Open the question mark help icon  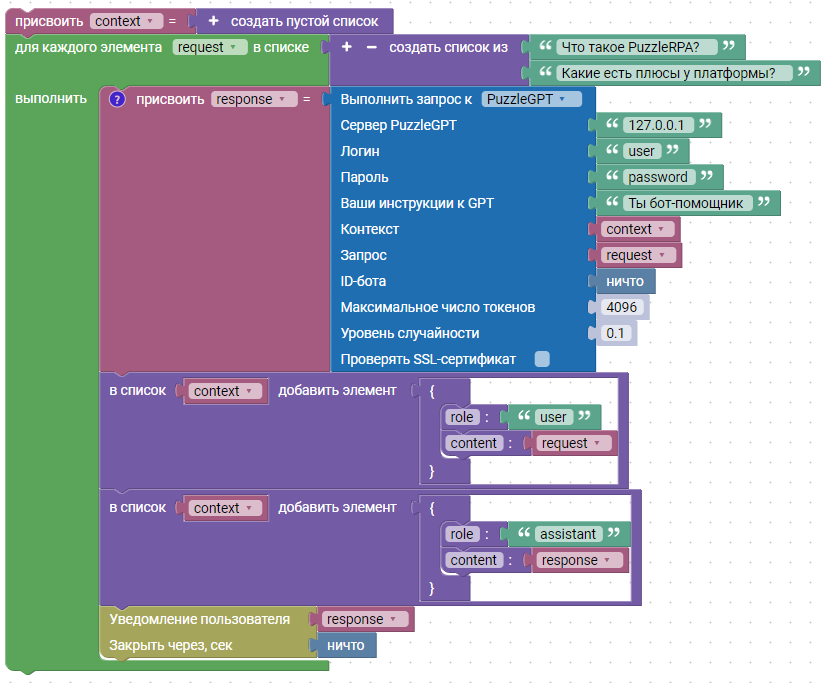click(x=117, y=99)
